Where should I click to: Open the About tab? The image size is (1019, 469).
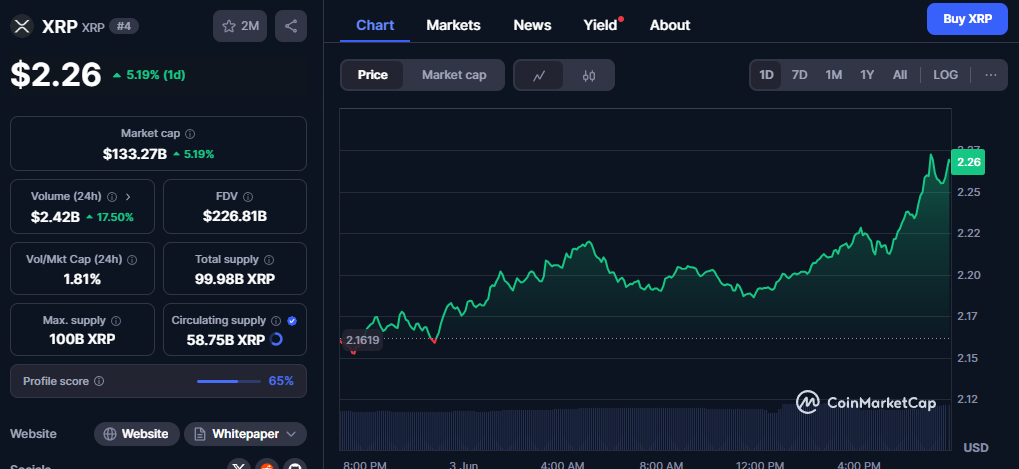pyautogui.click(x=670, y=25)
